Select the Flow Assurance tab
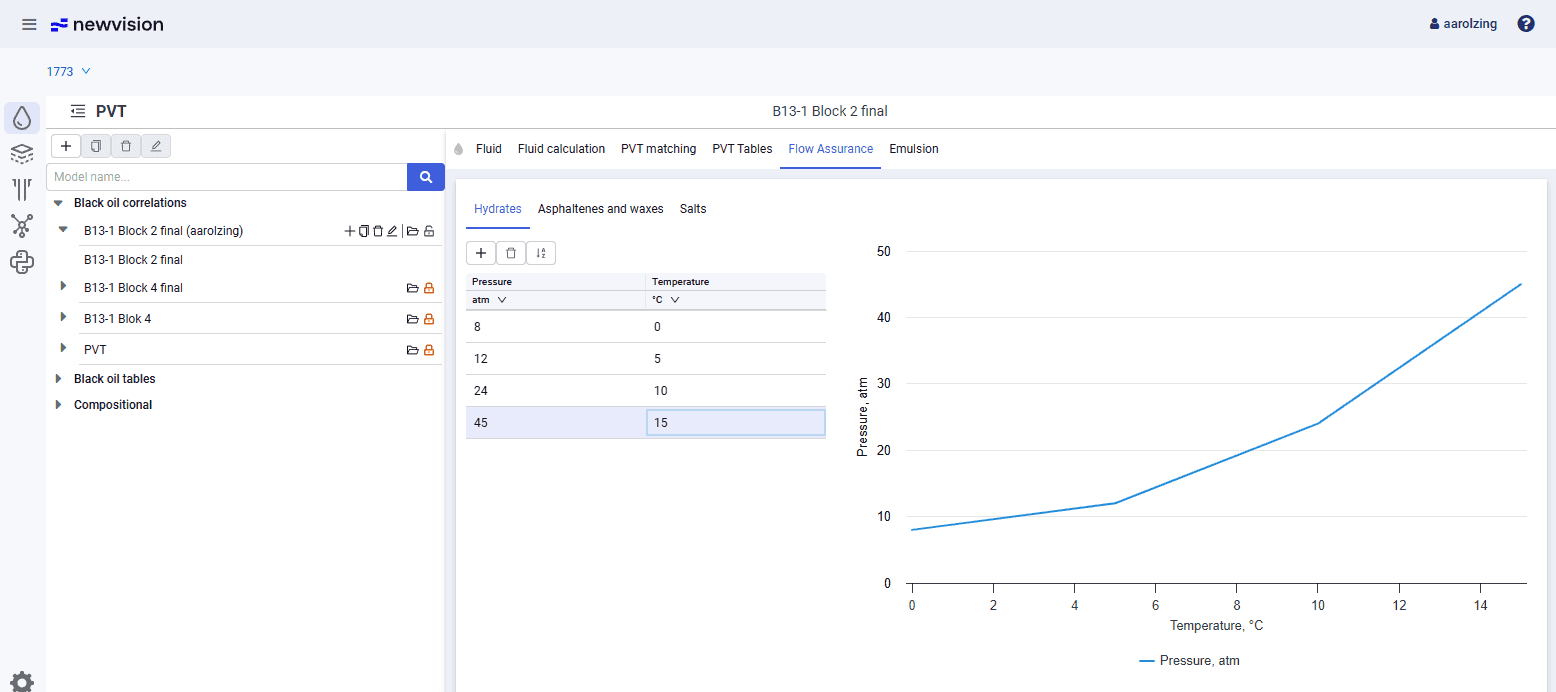Image resolution: width=1556 pixels, height=692 pixels. click(830, 149)
